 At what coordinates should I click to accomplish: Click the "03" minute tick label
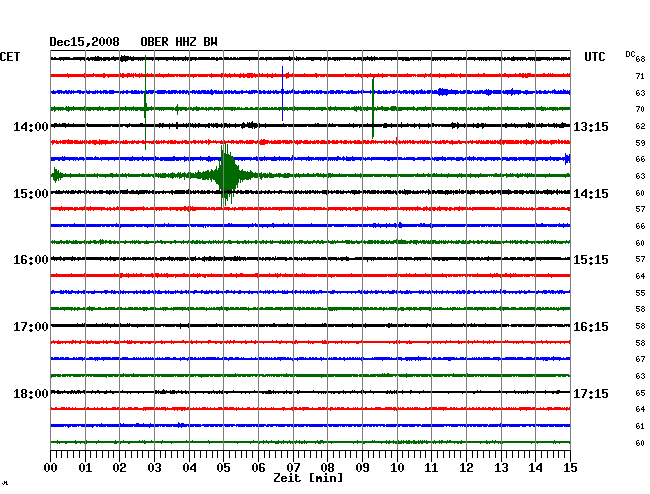[154, 468]
